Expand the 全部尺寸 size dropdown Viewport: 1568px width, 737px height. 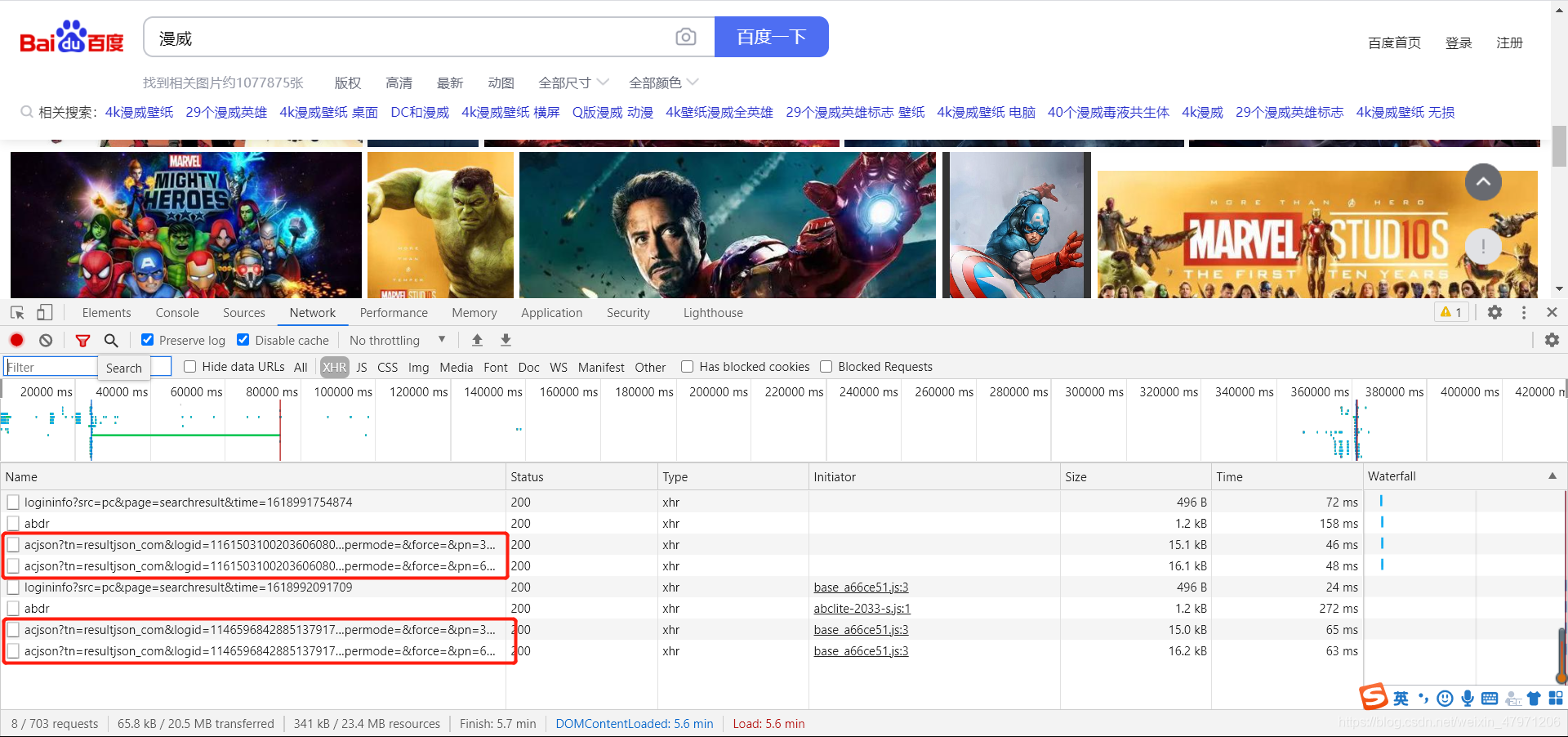pyautogui.click(x=573, y=83)
